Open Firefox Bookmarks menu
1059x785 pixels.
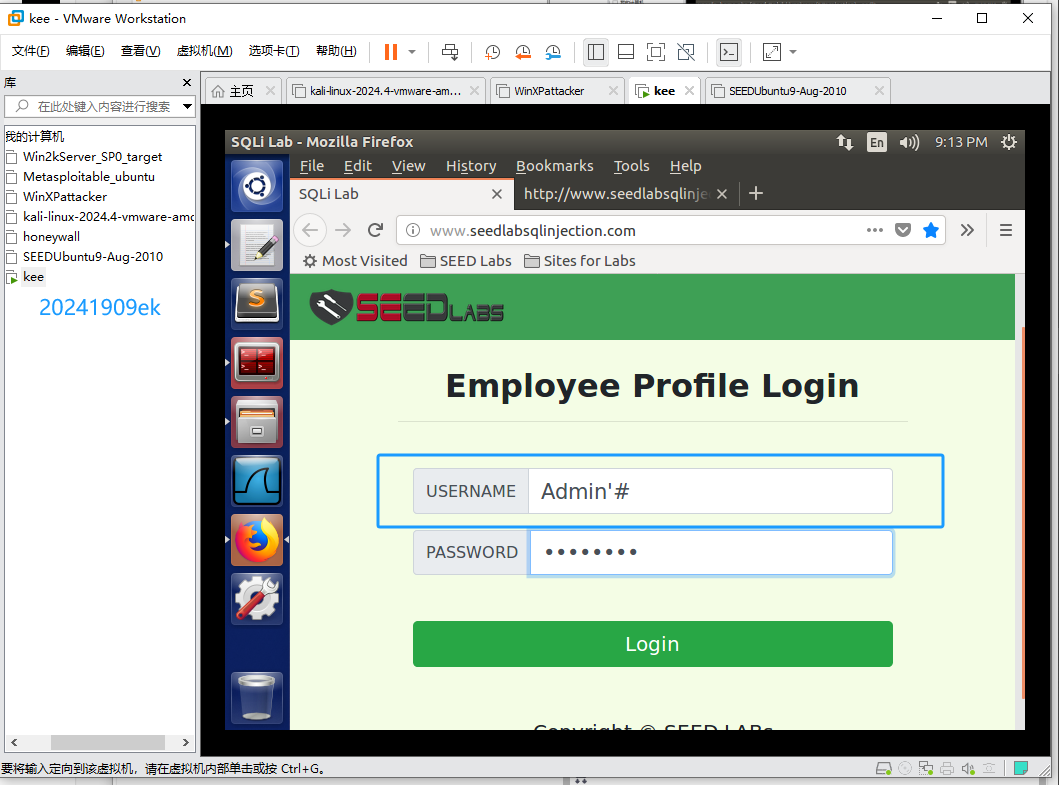(554, 166)
